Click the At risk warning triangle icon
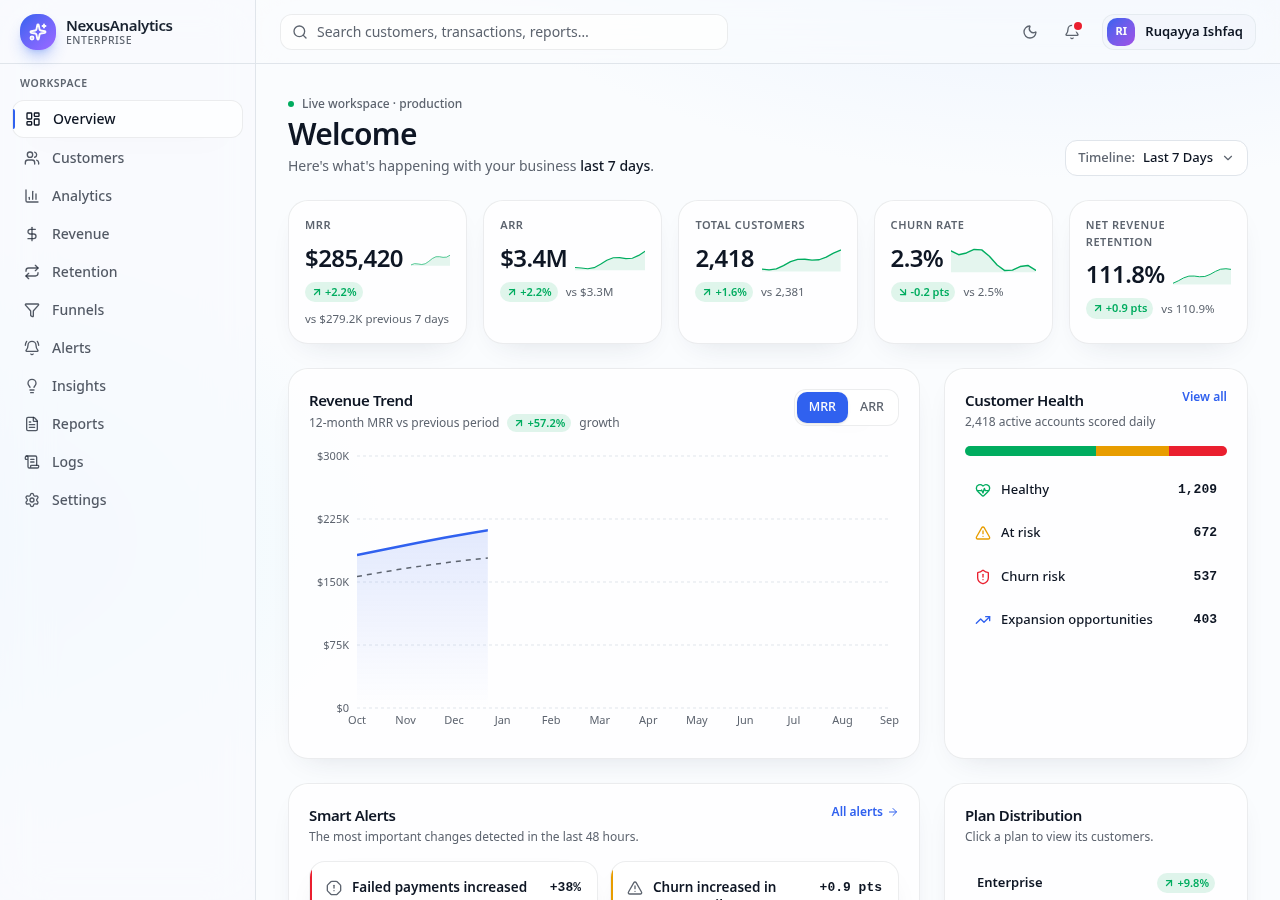This screenshot has height=900, width=1280. (983, 533)
